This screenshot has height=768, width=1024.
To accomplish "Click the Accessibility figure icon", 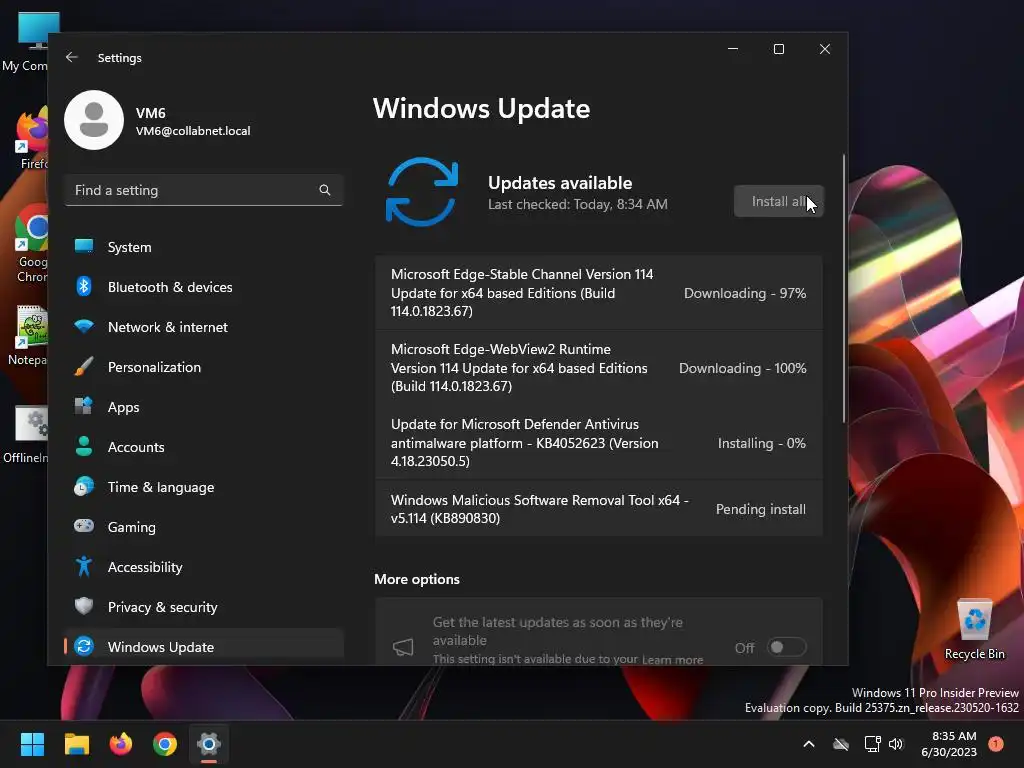I will point(84,566).
